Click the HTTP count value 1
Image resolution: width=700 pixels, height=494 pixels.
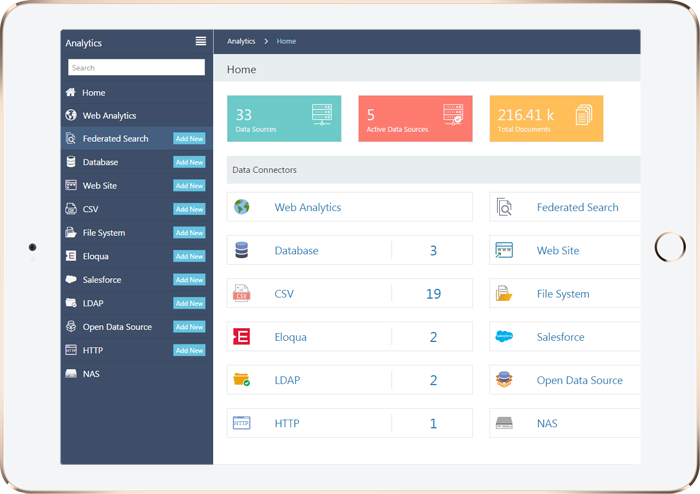(433, 423)
